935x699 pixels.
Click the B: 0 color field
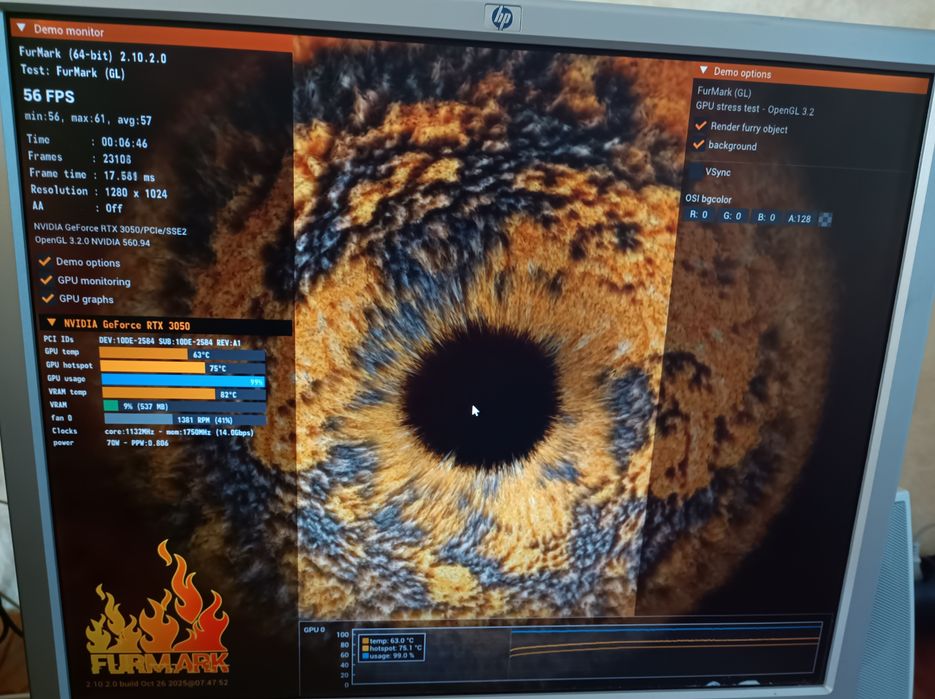[x=766, y=217]
